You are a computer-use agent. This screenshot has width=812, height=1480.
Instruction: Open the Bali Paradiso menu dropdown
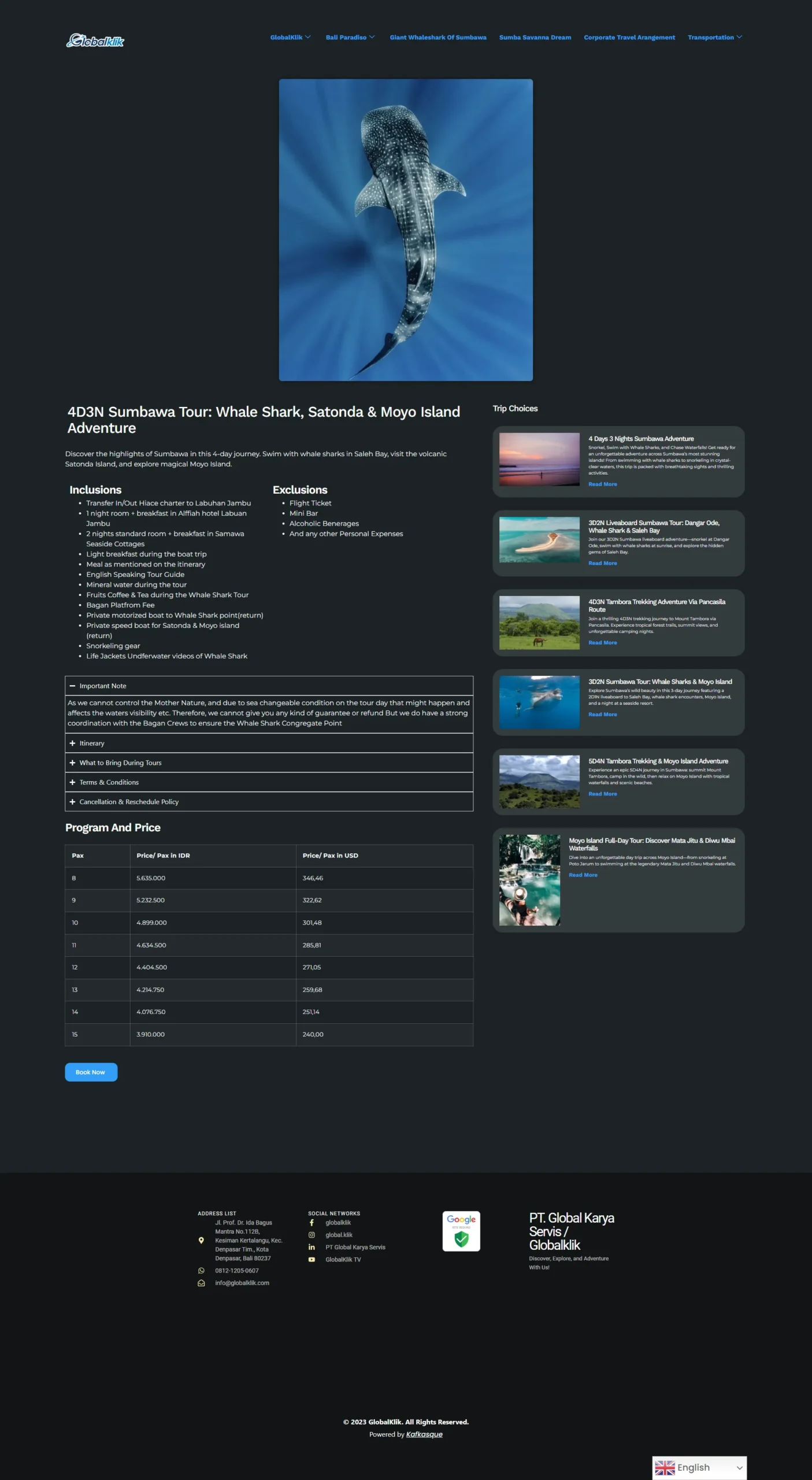[x=350, y=38]
